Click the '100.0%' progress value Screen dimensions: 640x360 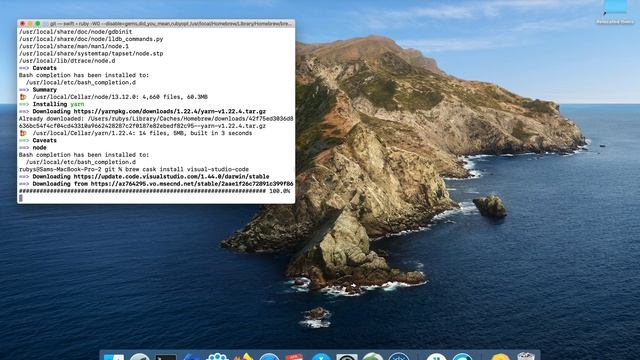280,191
